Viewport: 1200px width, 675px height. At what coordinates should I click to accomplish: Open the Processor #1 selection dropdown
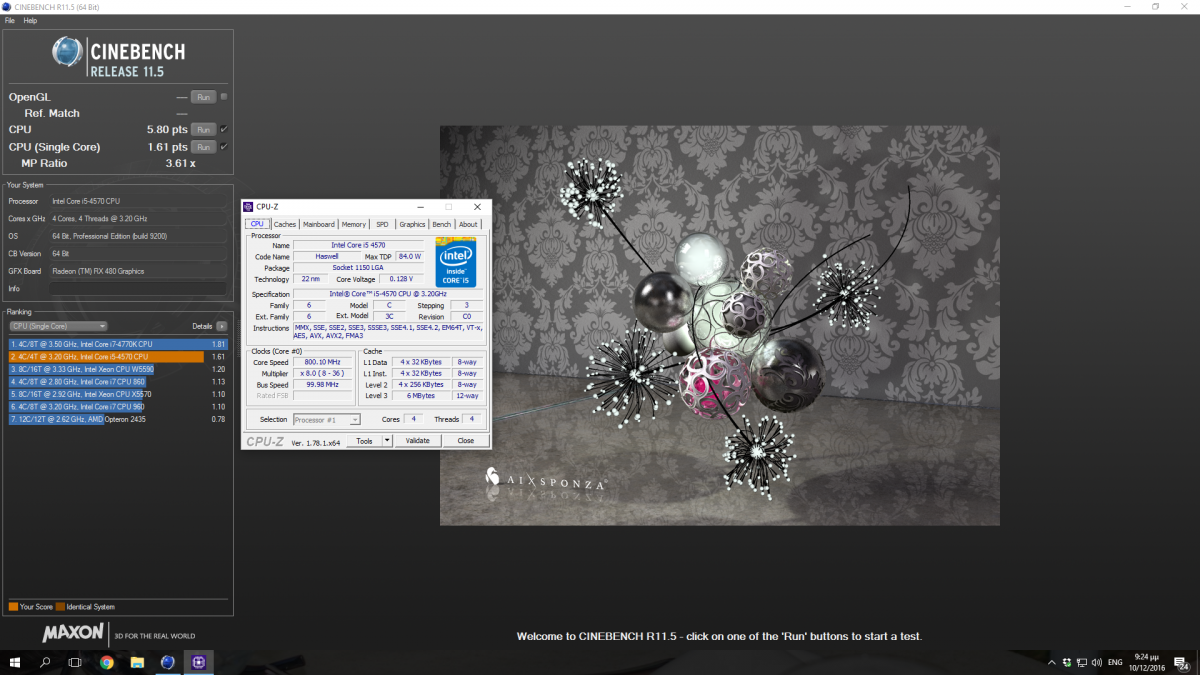326,420
